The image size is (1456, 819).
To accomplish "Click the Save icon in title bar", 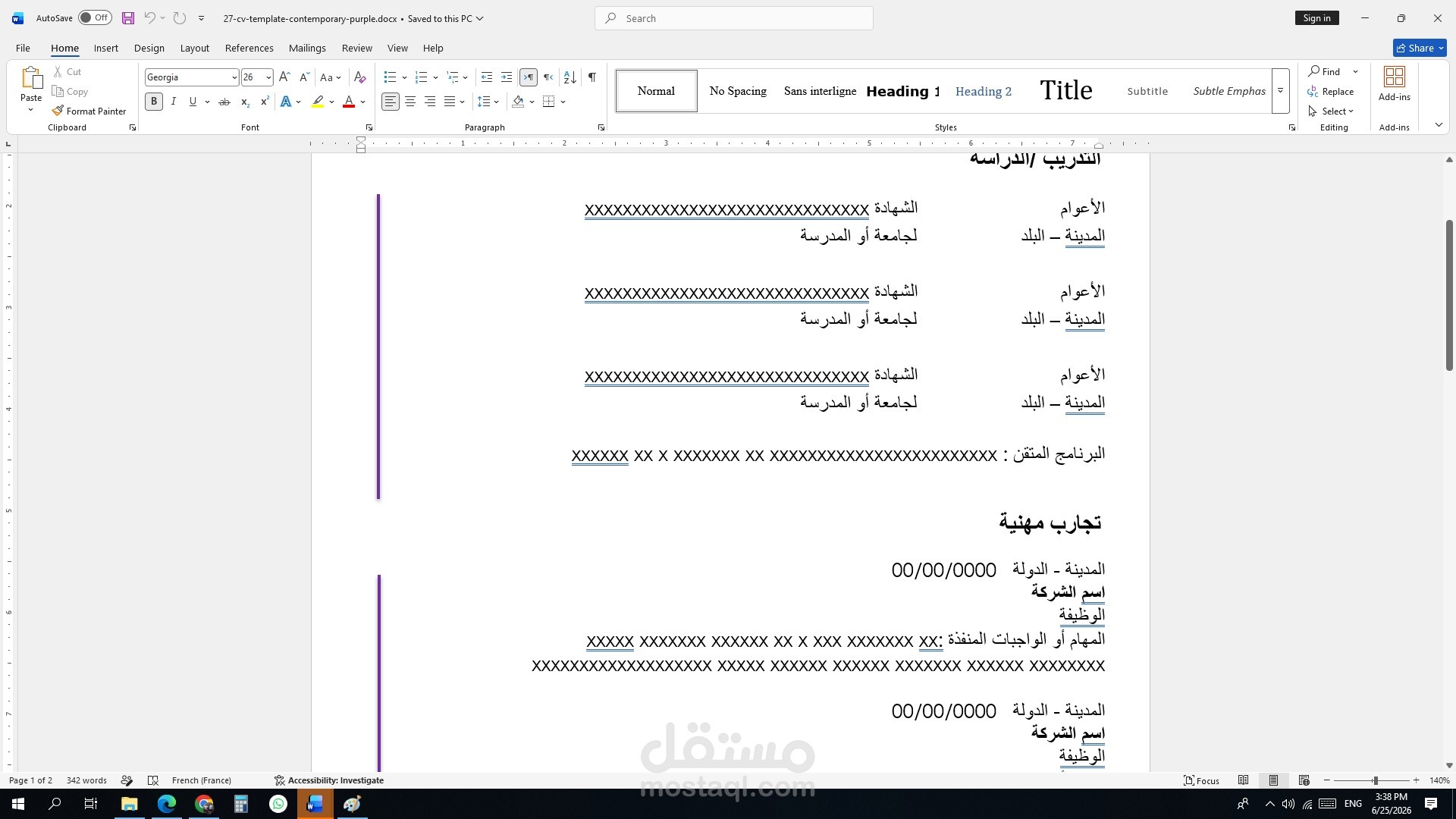I will [128, 18].
